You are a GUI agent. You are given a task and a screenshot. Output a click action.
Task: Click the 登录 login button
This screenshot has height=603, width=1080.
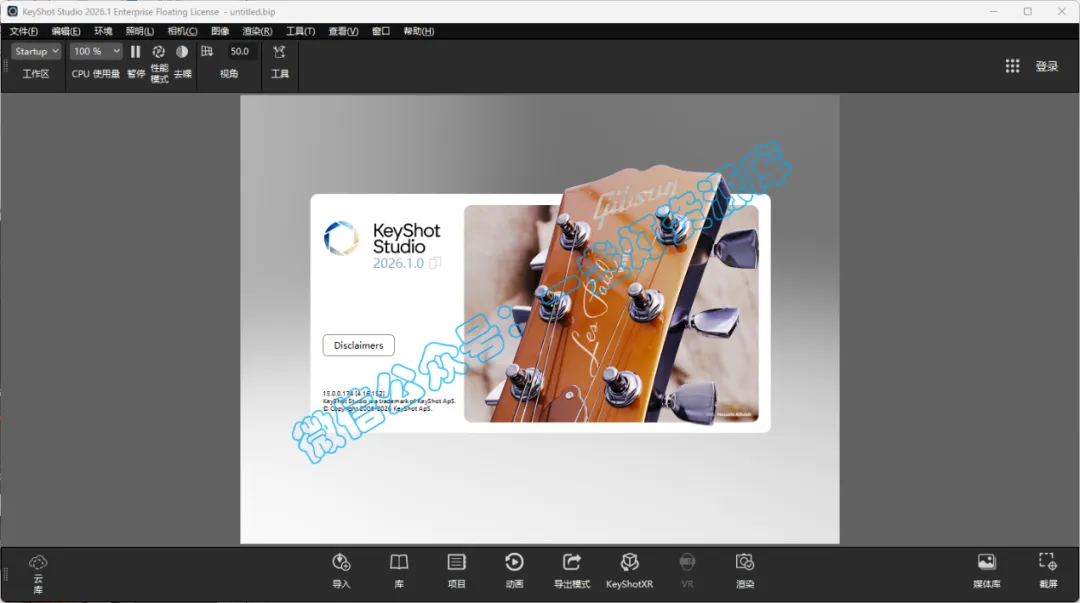tap(1046, 66)
